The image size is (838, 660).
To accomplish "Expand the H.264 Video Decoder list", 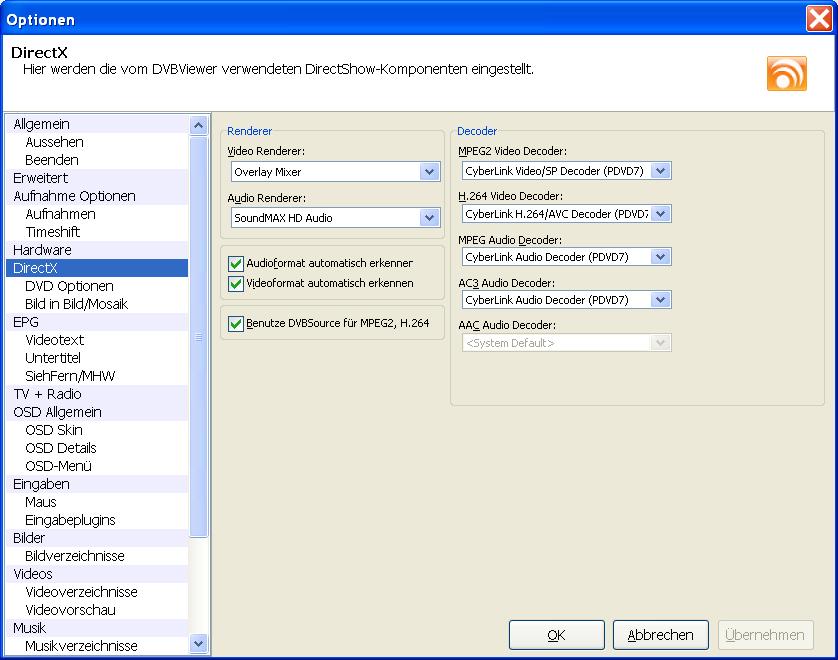I will (x=660, y=214).
